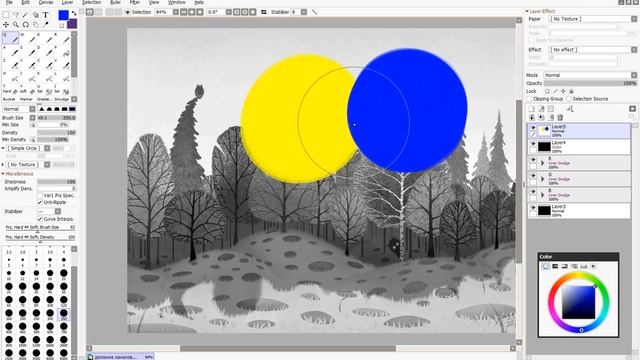Click the clear layer icon

pyautogui.click(x=551, y=118)
